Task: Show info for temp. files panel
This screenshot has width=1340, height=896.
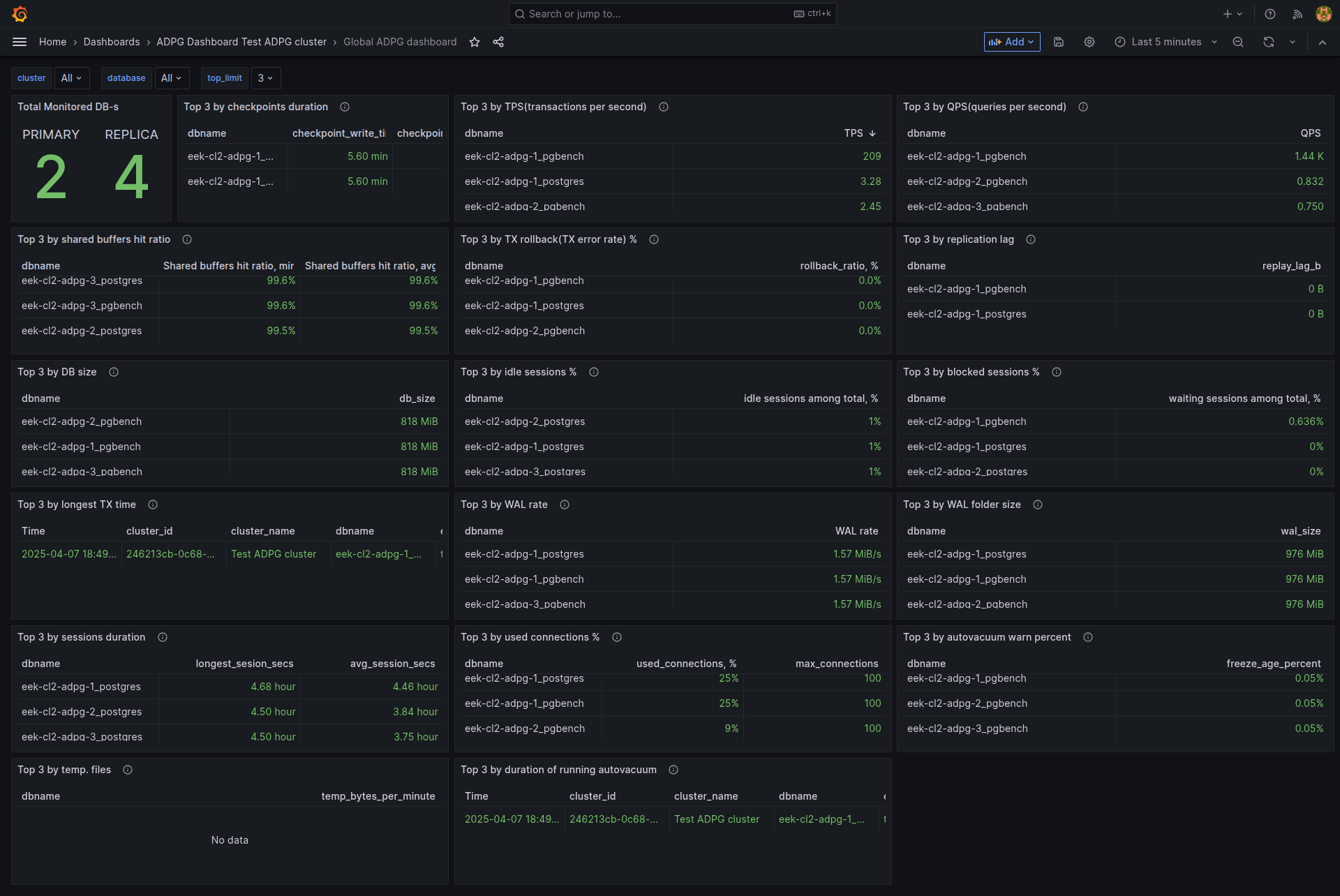Action: point(128,770)
